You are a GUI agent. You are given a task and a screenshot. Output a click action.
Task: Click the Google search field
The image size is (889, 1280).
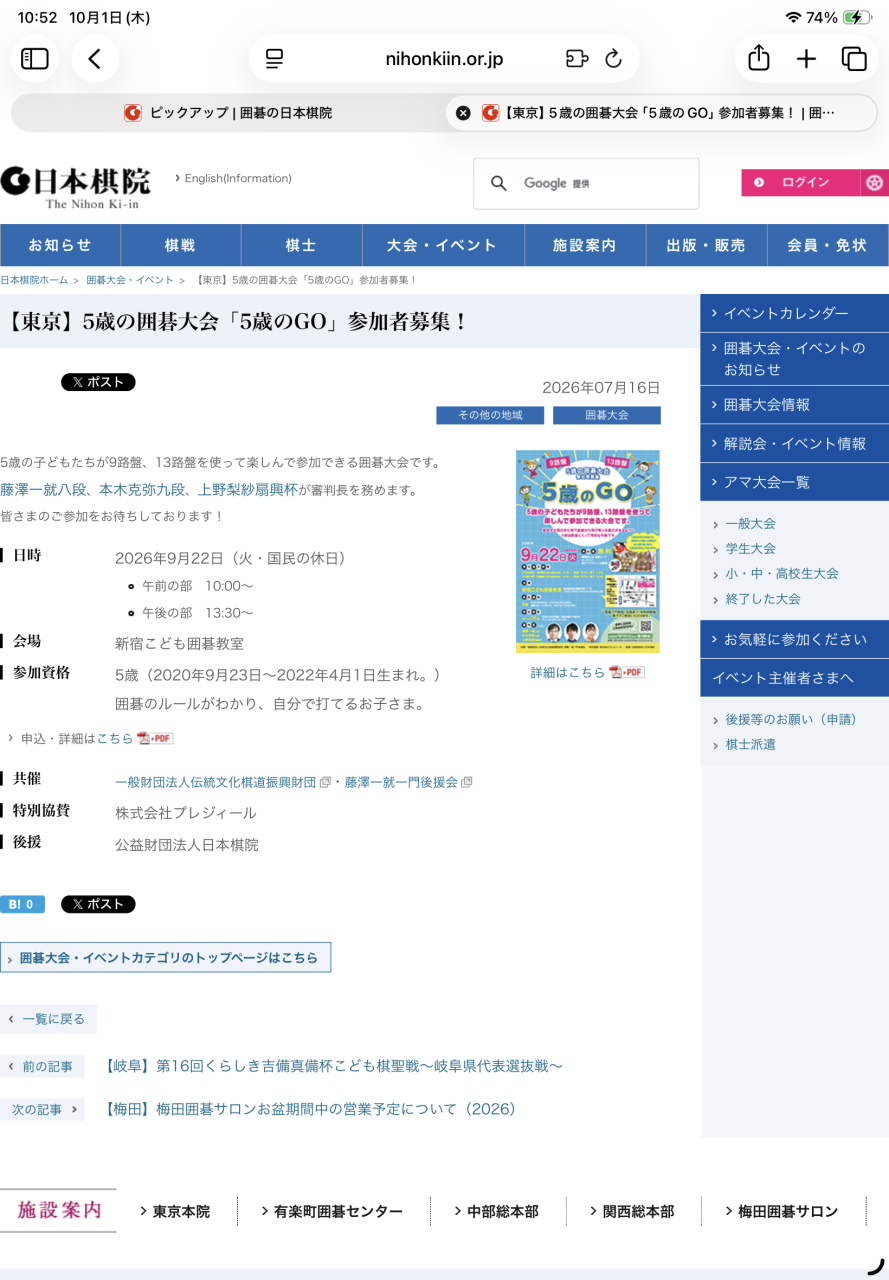point(586,183)
